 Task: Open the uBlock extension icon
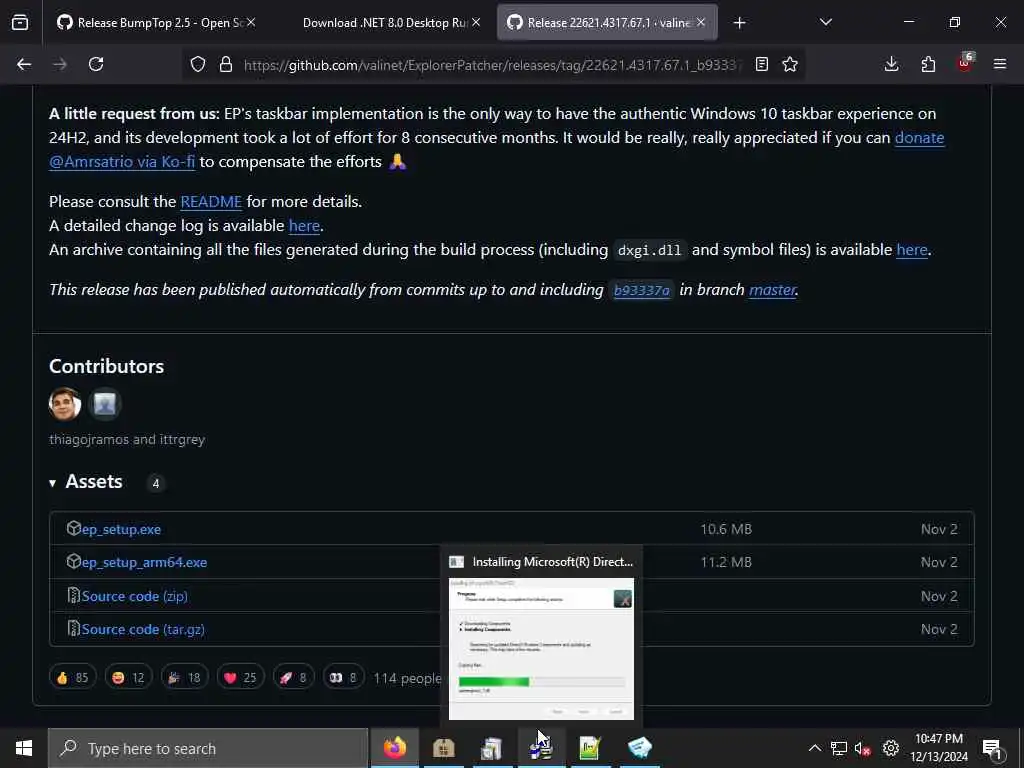click(x=965, y=63)
